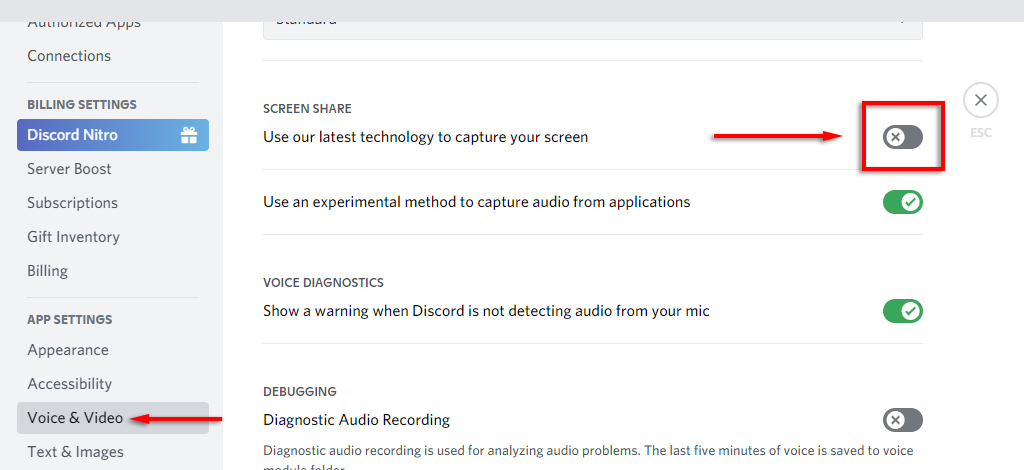
Task: Switch to Appearance settings
Action: pyautogui.click(x=68, y=350)
